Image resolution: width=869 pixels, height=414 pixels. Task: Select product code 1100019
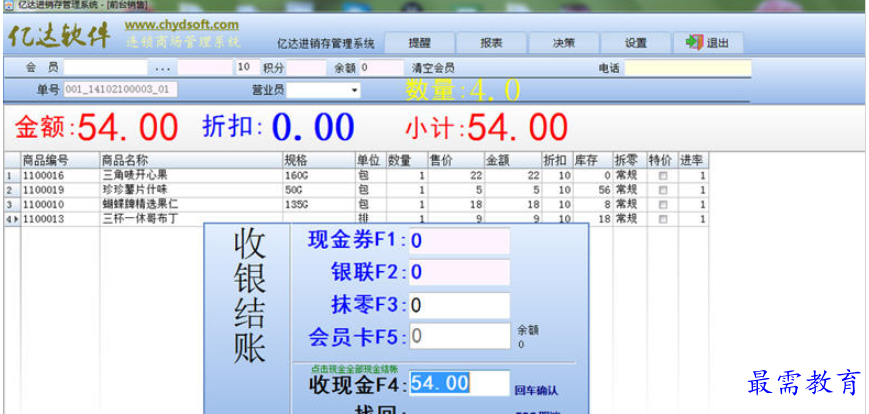(43, 190)
